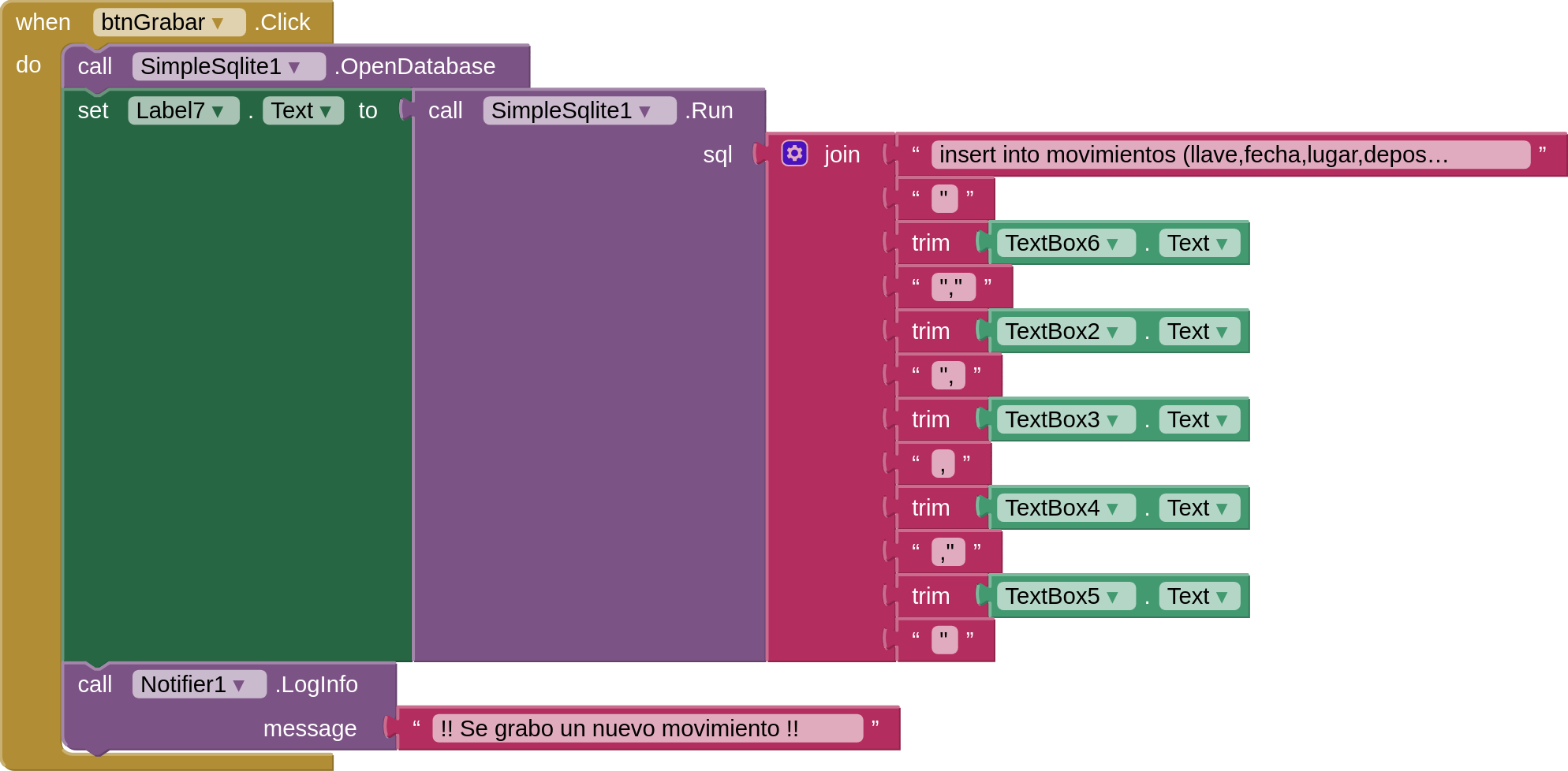Expand the Label7 component dropdown

(218, 112)
